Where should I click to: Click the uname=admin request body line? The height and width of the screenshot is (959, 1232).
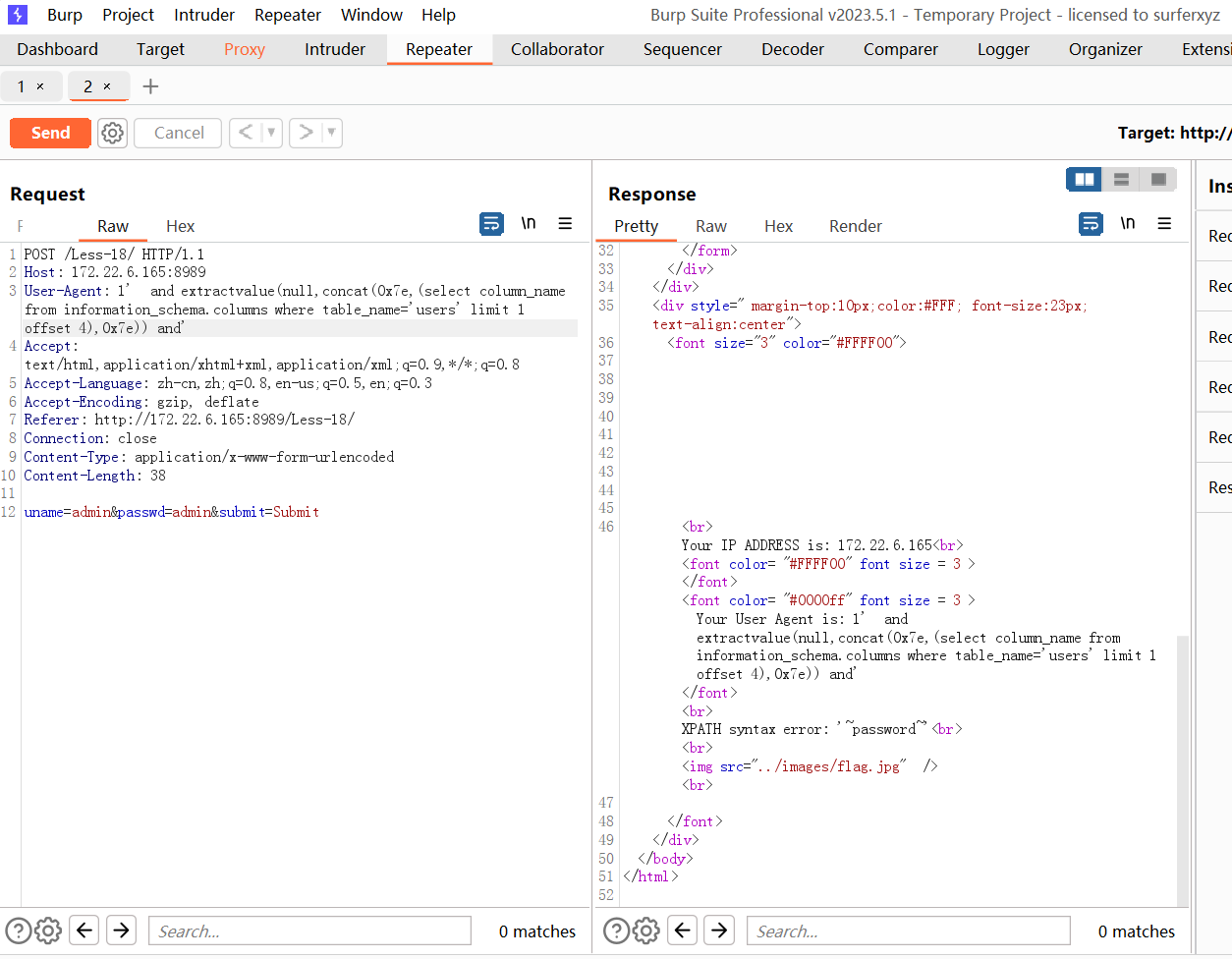pos(172,512)
